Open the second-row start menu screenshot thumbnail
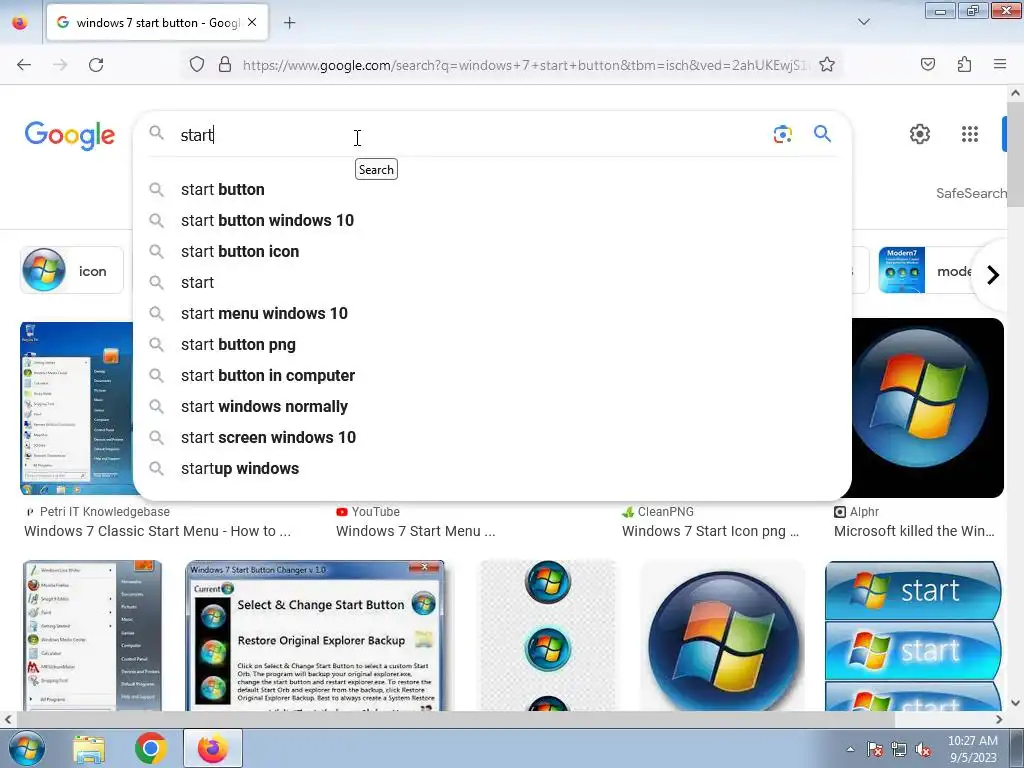 point(92,635)
